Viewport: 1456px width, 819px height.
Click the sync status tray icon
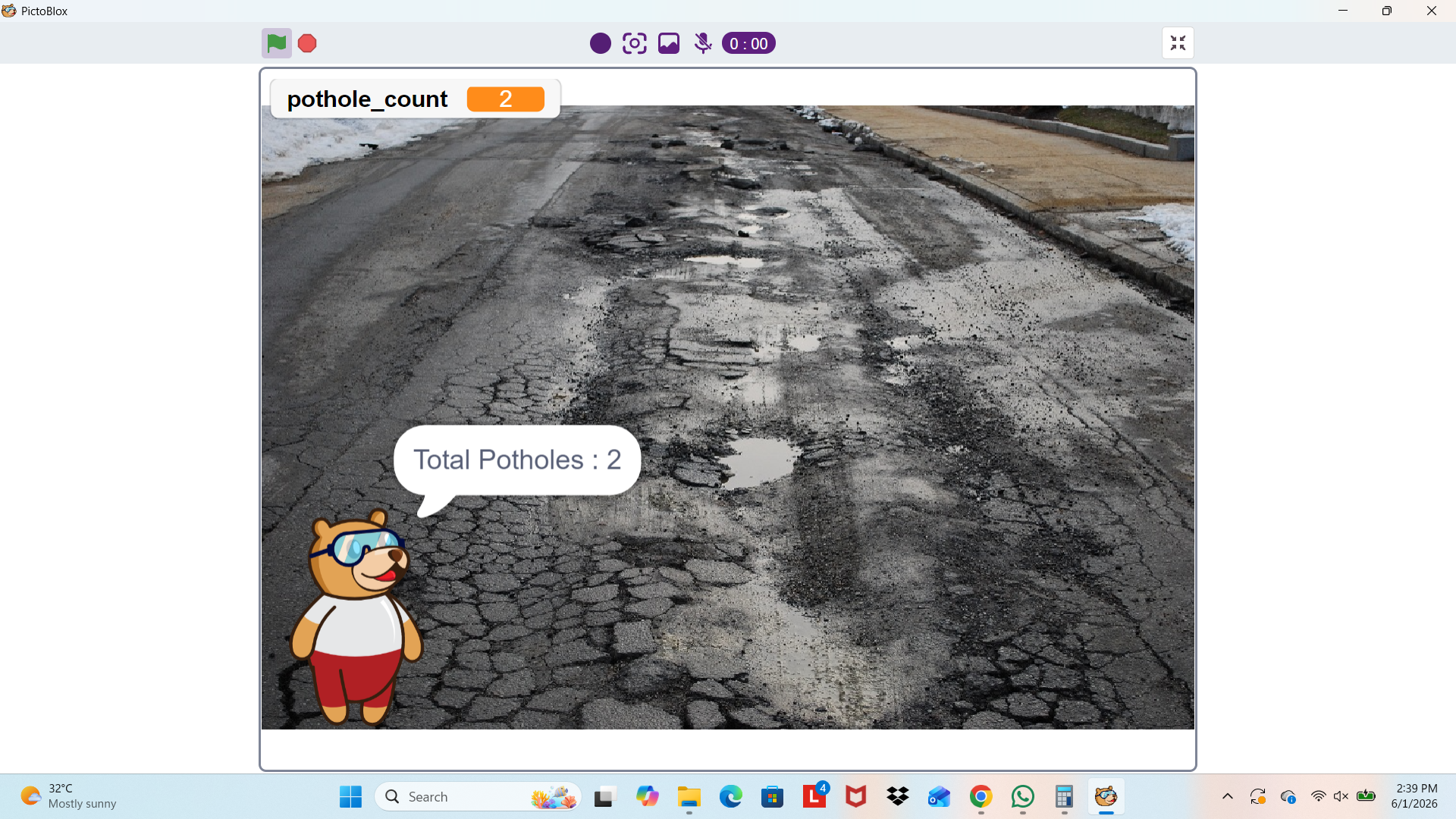[x=1258, y=796]
